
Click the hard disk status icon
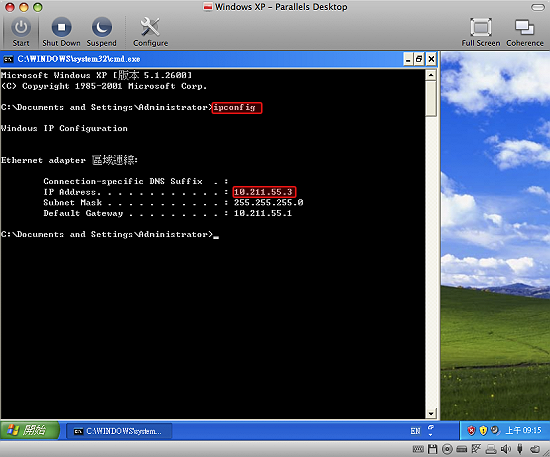click(x=461, y=449)
